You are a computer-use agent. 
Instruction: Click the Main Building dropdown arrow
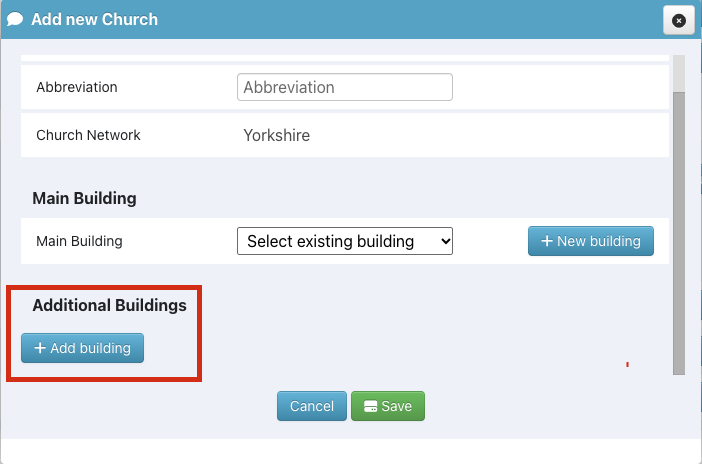pyautogui.click(x=445, y=241)
